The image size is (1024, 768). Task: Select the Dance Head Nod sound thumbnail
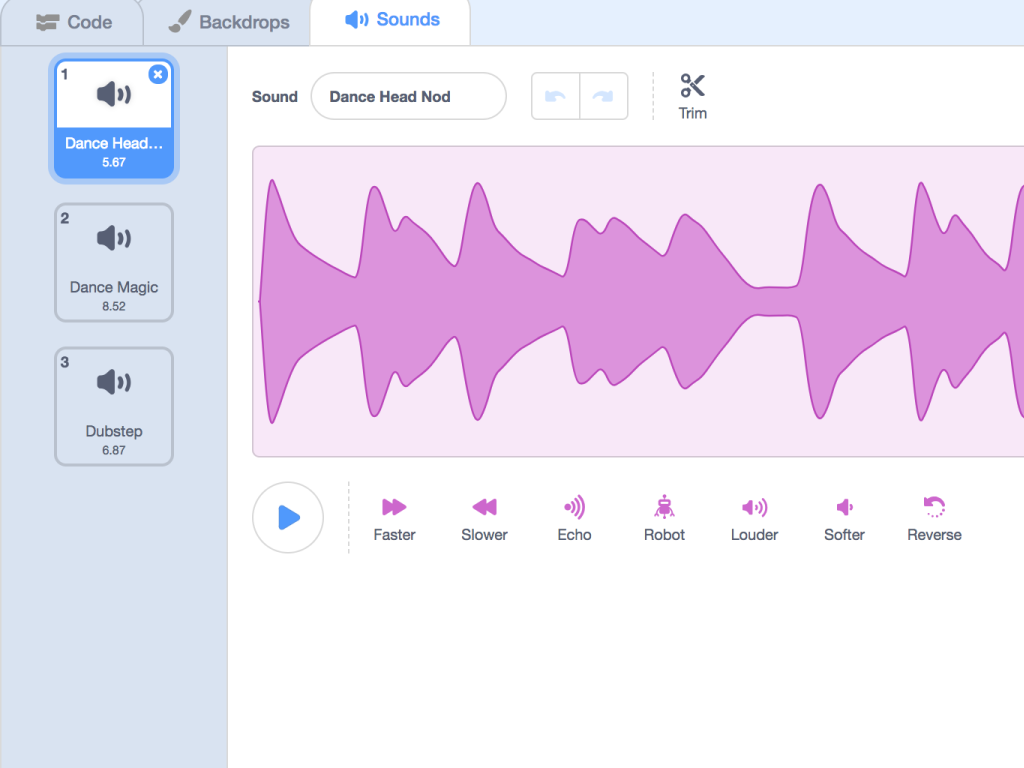point(114,119)
